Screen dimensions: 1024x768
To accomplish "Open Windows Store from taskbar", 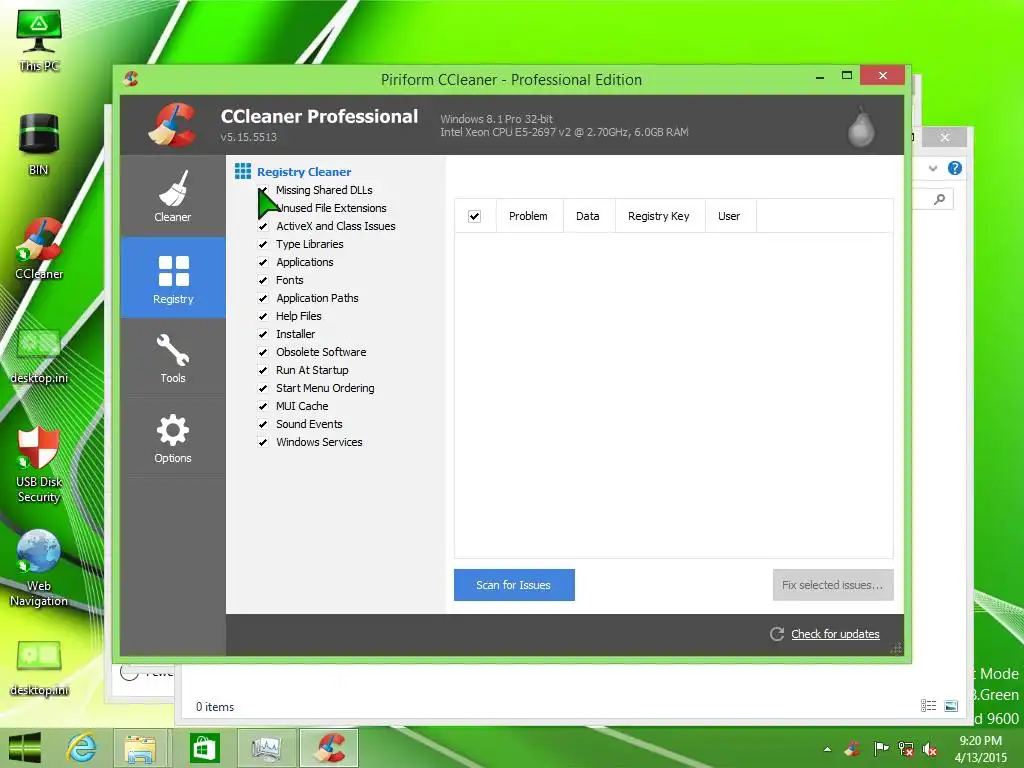I will pyautogui.click(x=204, y=748).
